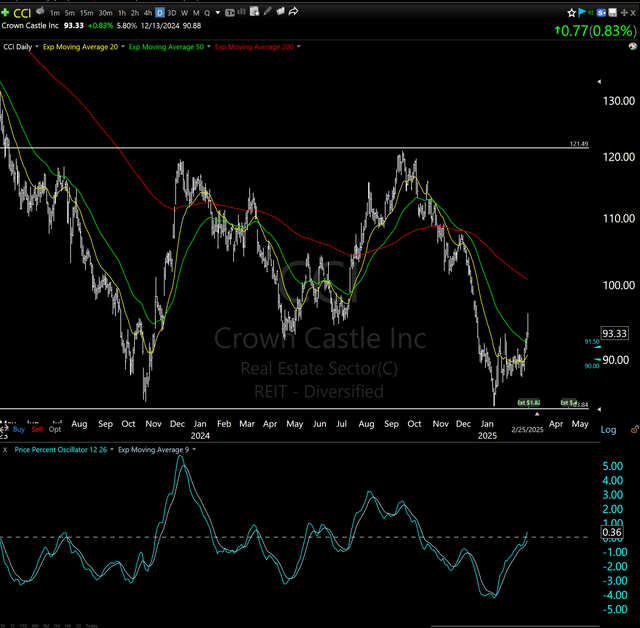Click the 90.88 header value
The width and height of the screenshot is (640, 628).
[192, 26]
